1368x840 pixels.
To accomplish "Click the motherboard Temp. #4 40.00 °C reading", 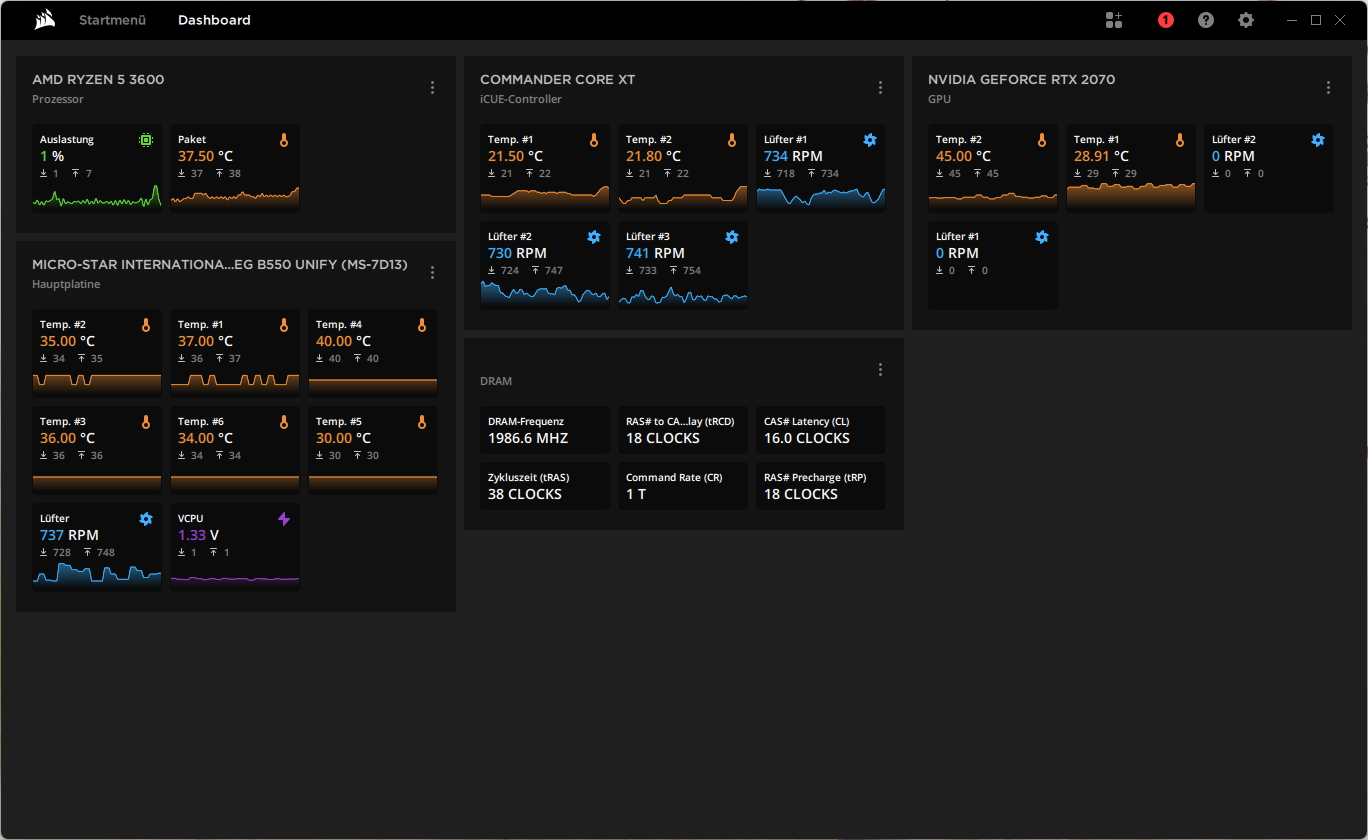I will coord(343,342).
